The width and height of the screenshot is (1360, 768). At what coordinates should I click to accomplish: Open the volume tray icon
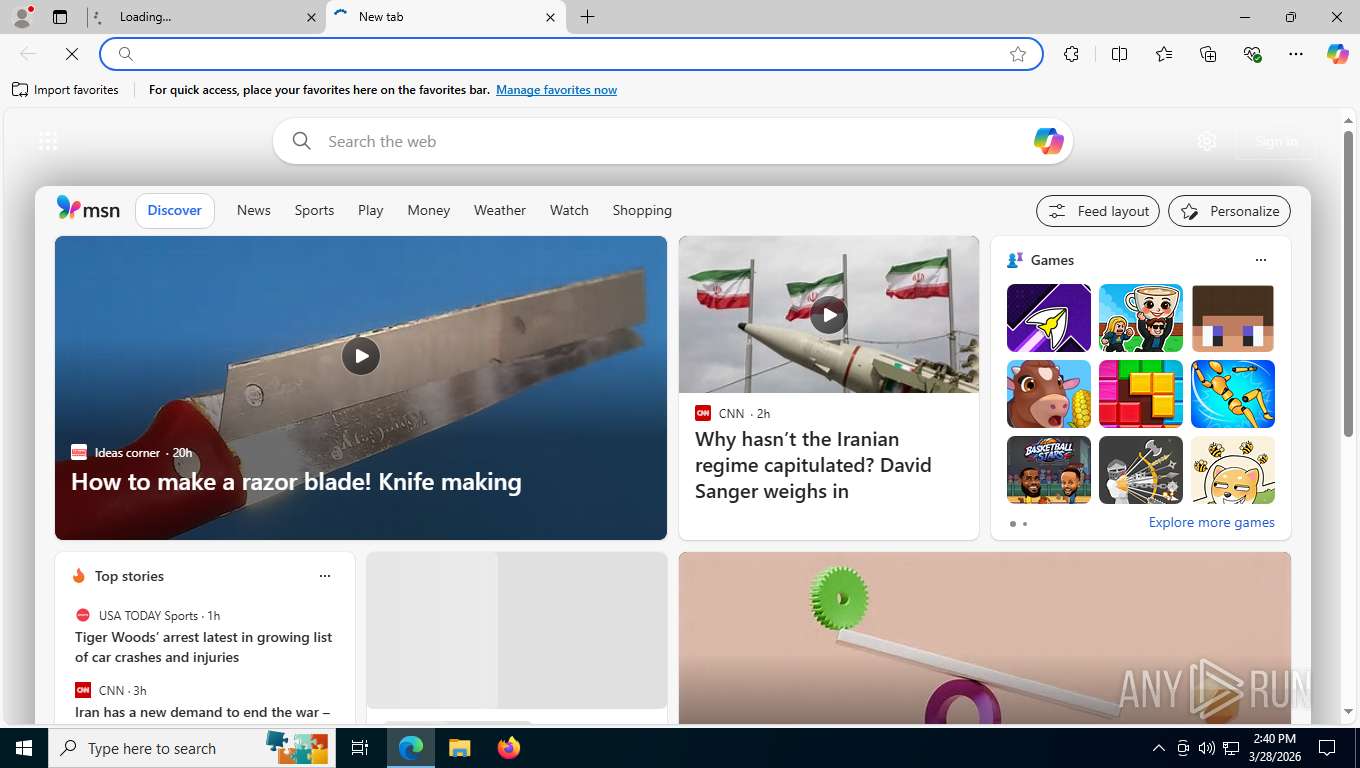tap(1206, 748)
